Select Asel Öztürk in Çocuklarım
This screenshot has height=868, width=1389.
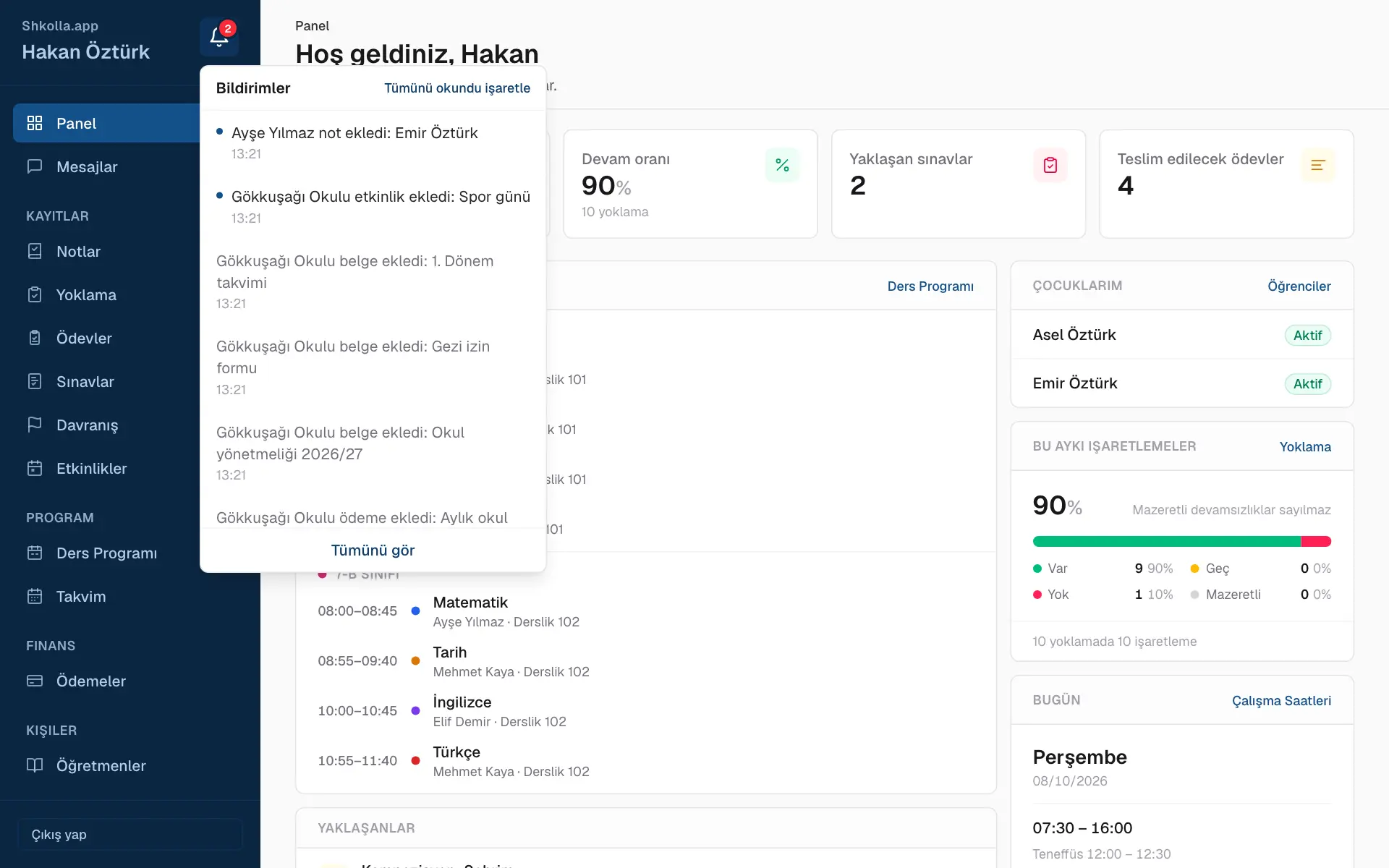1181,335
